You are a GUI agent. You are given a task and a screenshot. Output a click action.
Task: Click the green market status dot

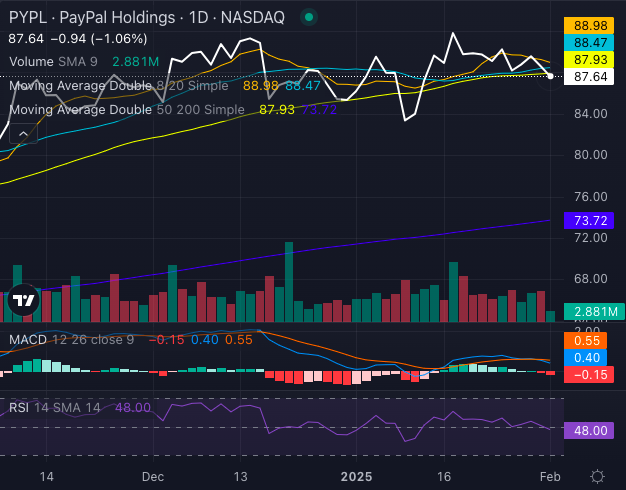309,18
